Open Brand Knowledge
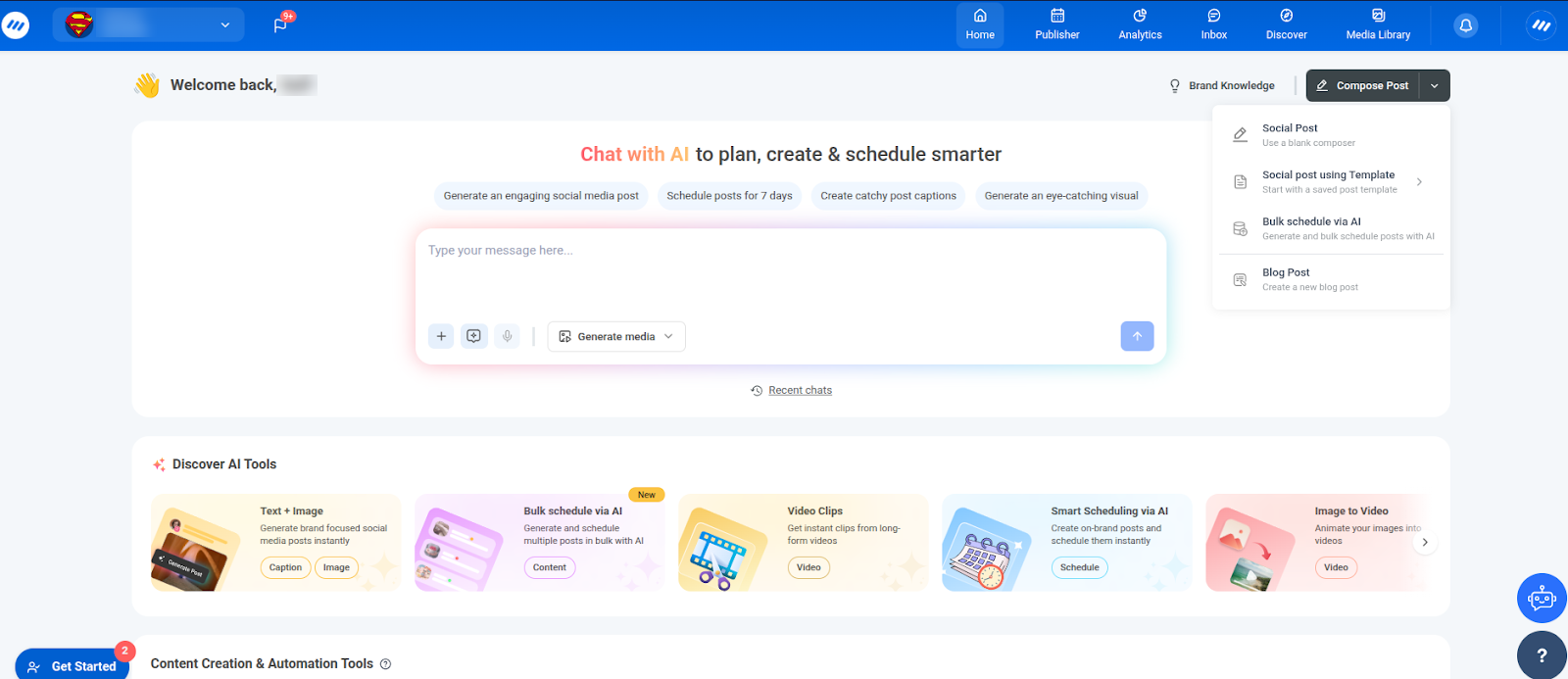Viewport: 1568px width, 679px height. (x=1222, y=86)
